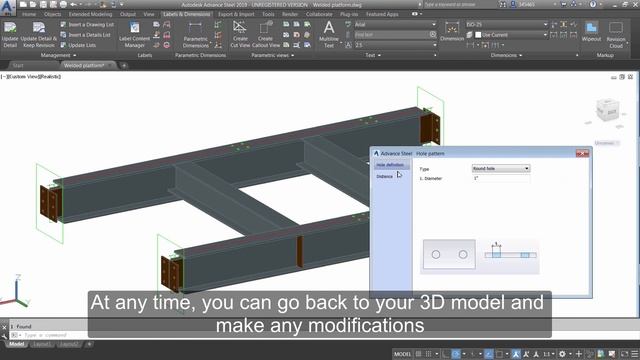The height and width of the screenshot is (360, 640).
Task: Click the Wipeout tool
Action: [591, 32]
